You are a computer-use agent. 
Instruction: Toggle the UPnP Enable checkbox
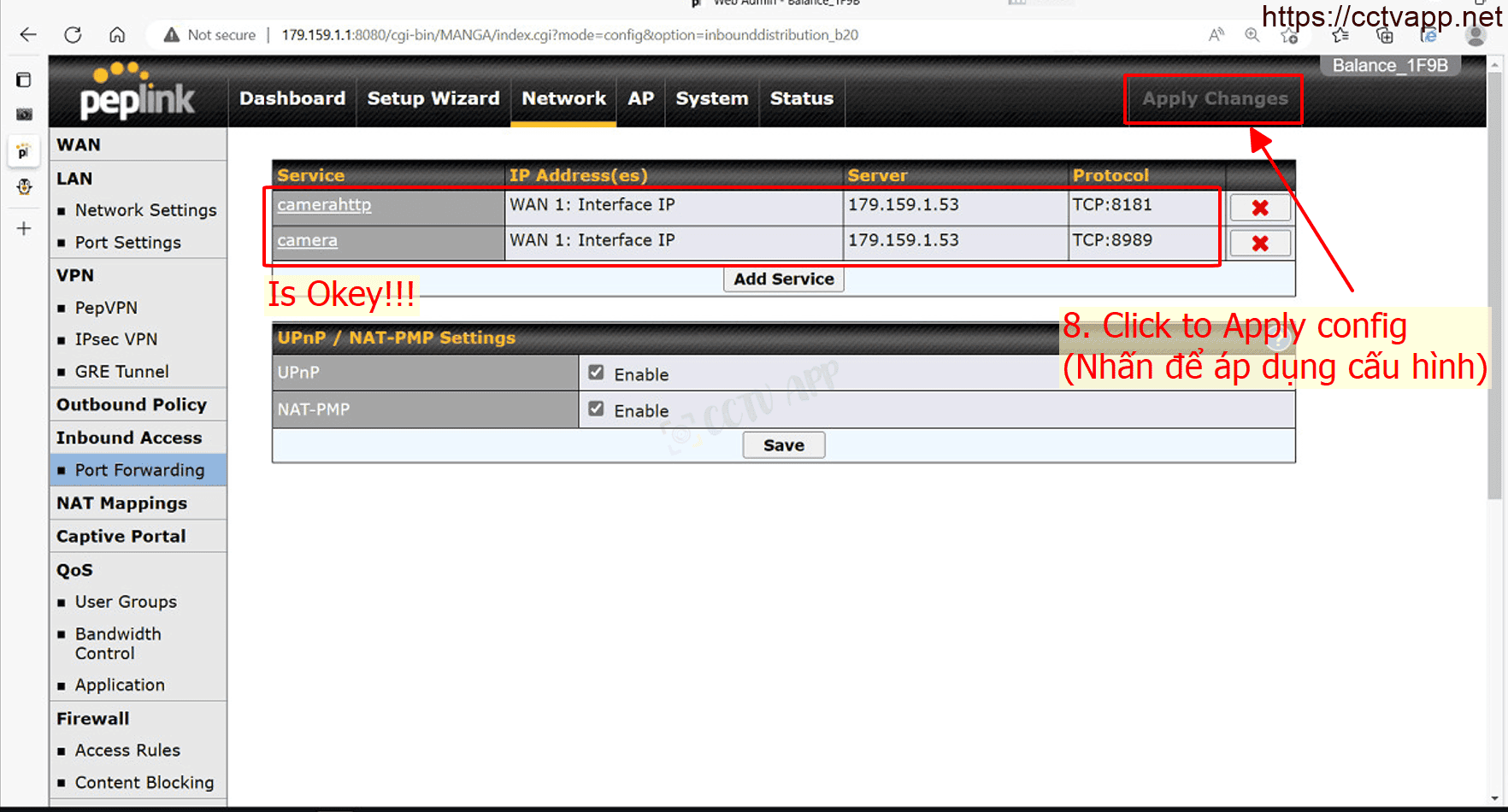(596, 373)
